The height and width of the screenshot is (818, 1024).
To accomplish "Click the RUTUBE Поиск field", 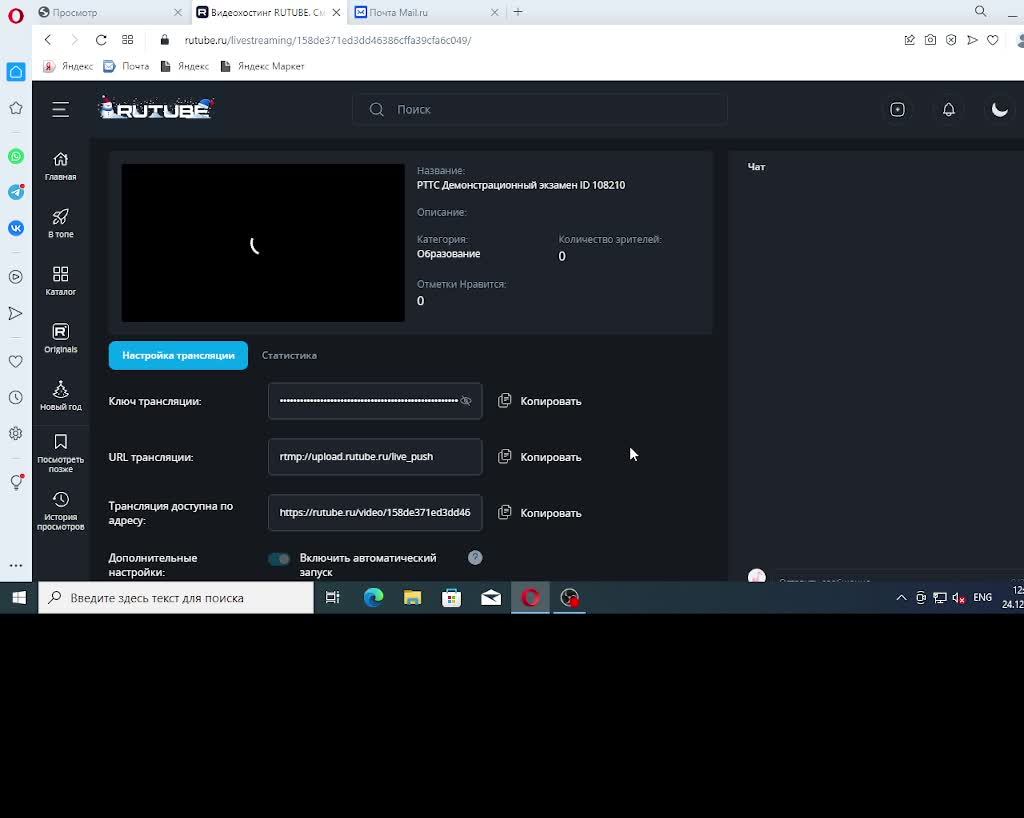I will [x=539, y=110].
